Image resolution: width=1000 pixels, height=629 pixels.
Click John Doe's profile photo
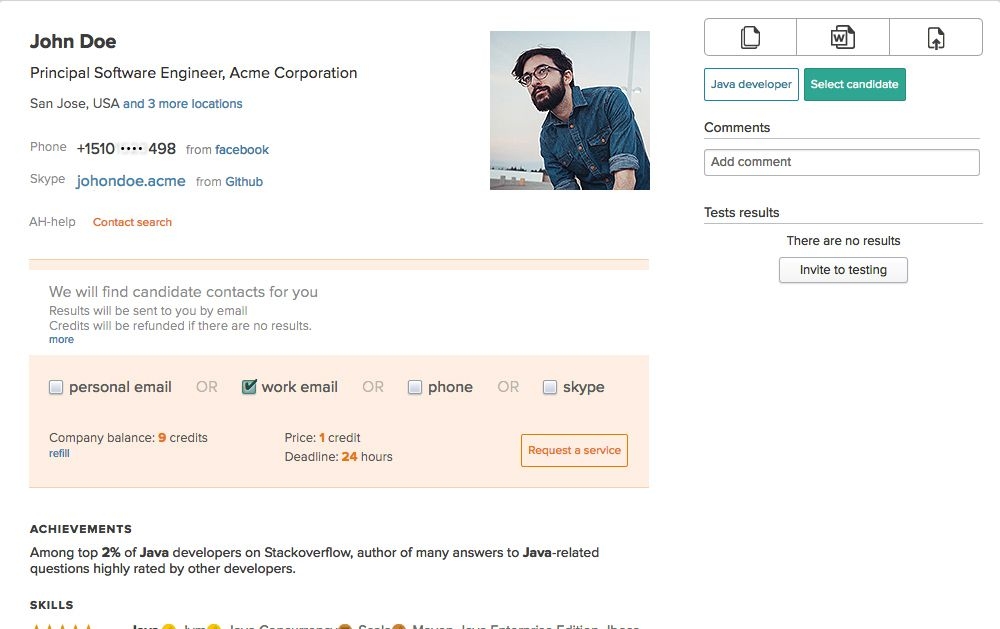(570, 110)
